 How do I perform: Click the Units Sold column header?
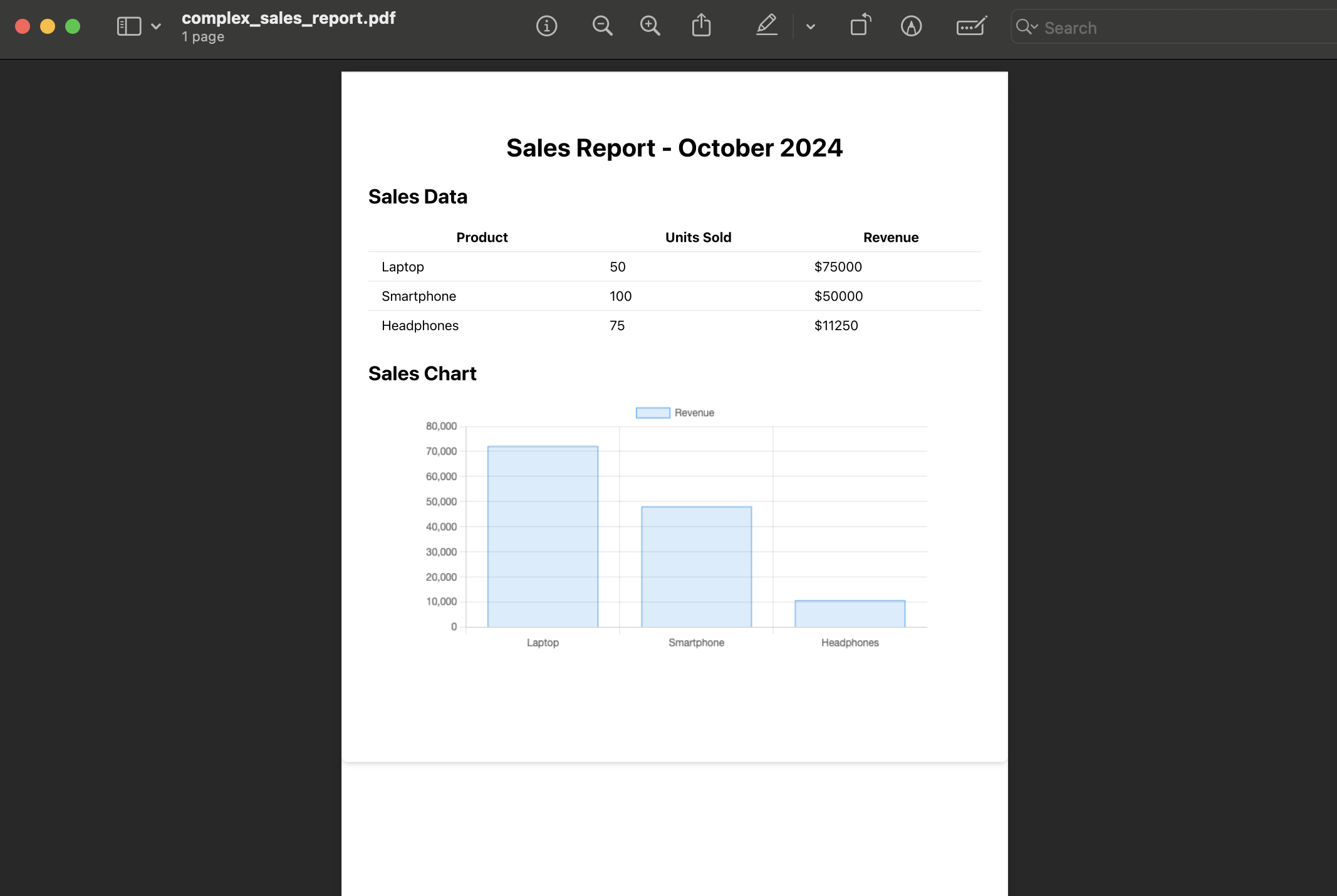point(698,237)
